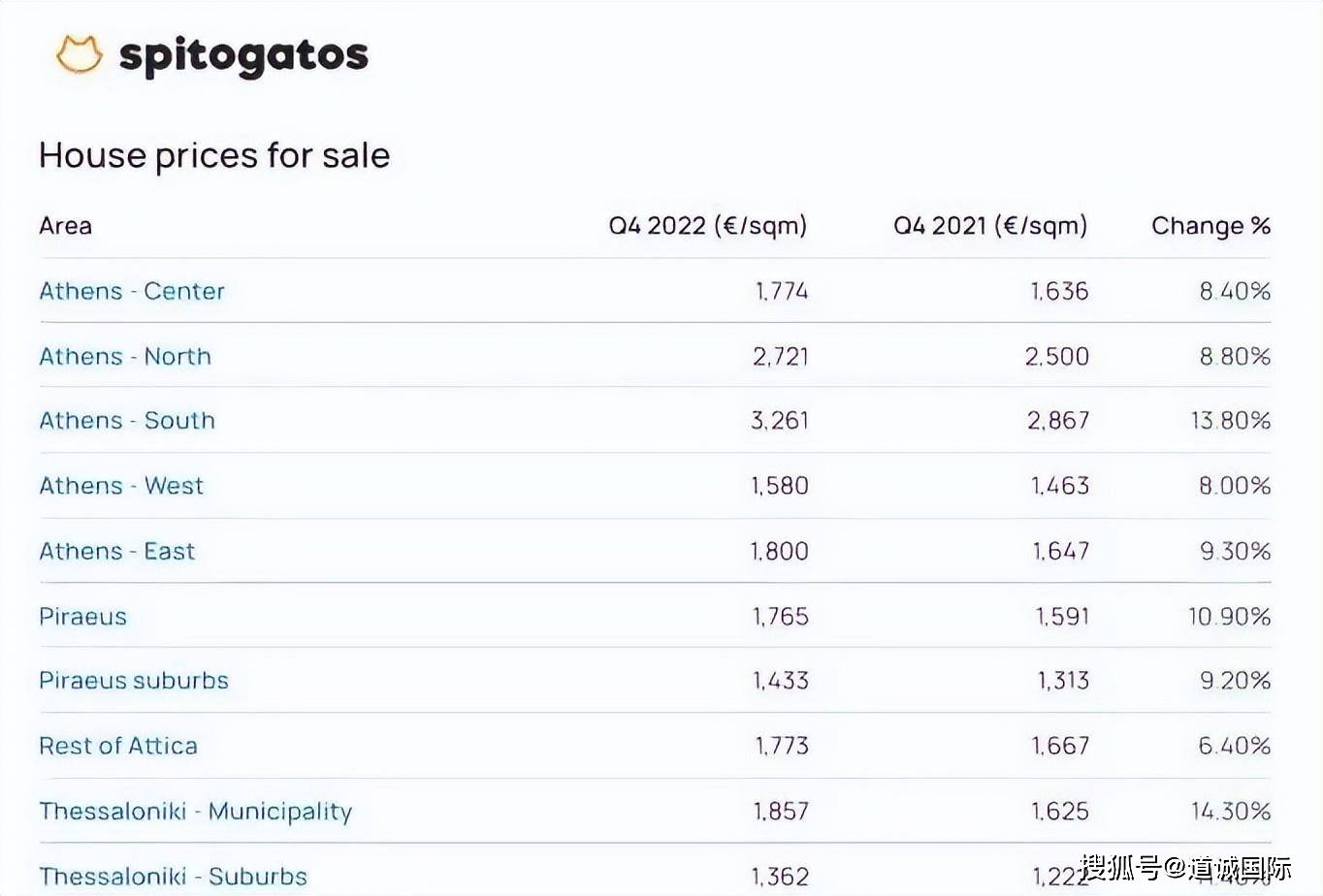Open the Piraeus suburbs link
This screenshot has height=896, width=1323.
pyautogui.click(x=134, y=681)
